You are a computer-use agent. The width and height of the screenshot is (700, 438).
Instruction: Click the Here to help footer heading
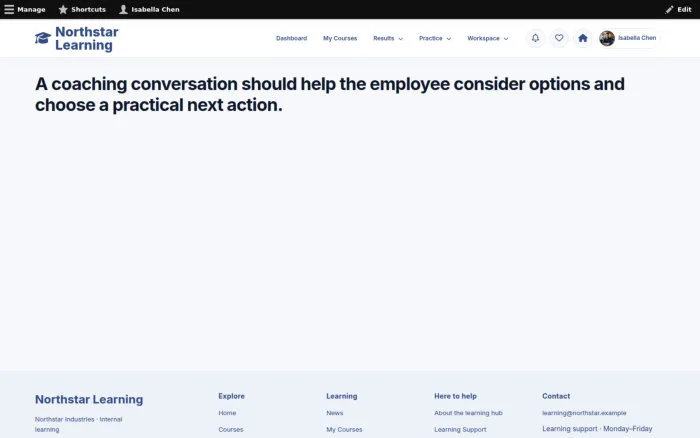pos(455,396)
